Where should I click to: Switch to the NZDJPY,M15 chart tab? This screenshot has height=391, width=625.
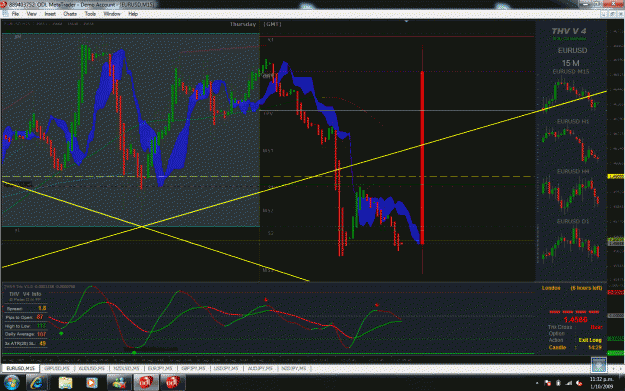(294, 368)
